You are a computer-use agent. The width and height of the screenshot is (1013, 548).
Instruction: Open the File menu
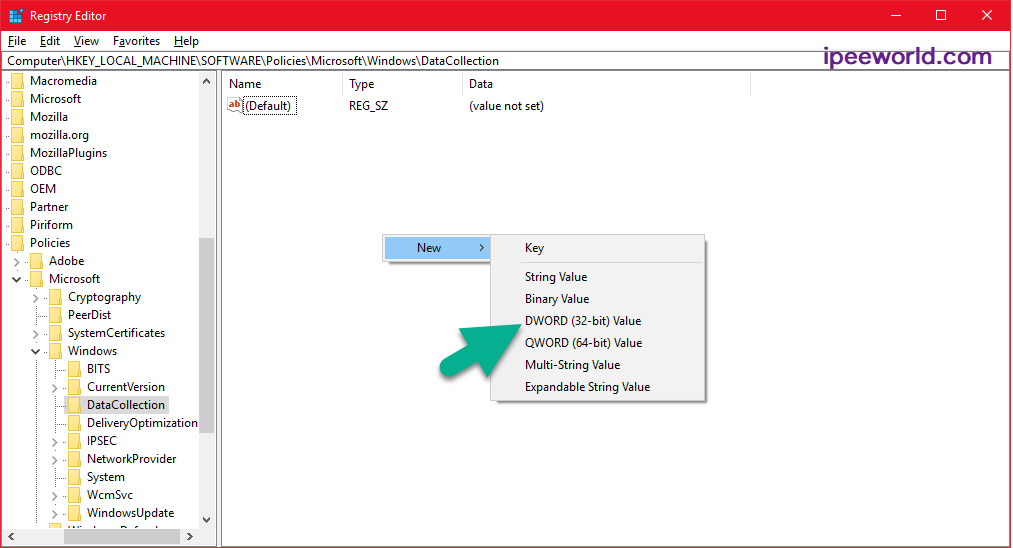[17, 41]
